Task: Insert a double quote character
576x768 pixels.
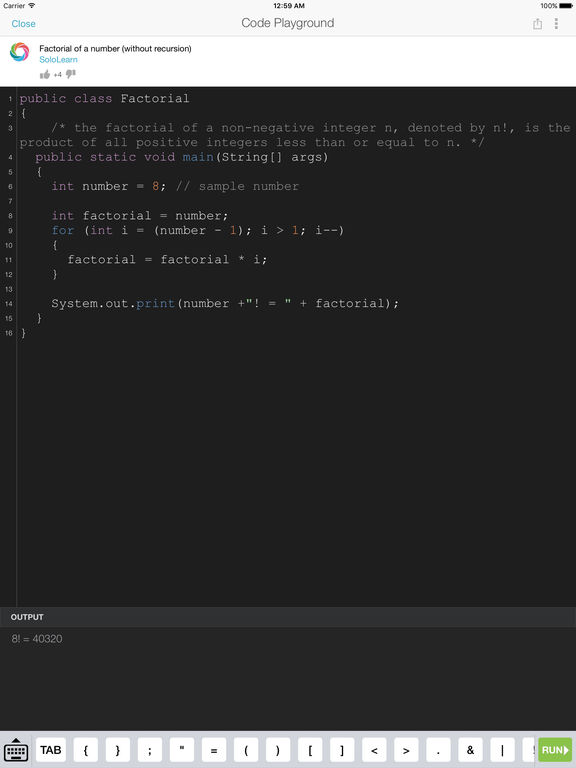Action: point(182,750)
